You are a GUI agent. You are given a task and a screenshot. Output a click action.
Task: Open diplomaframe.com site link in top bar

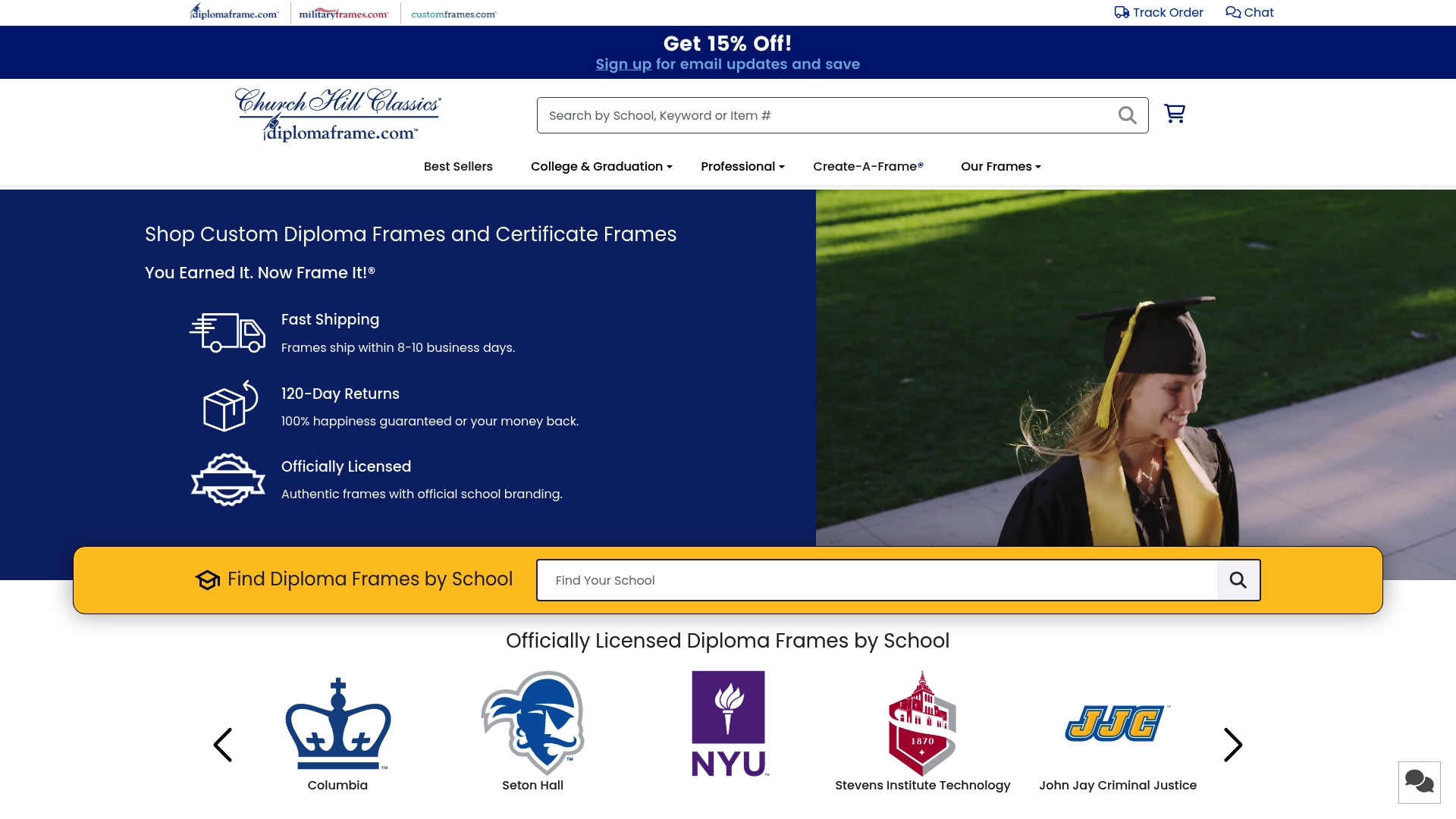tap(234, 12)
